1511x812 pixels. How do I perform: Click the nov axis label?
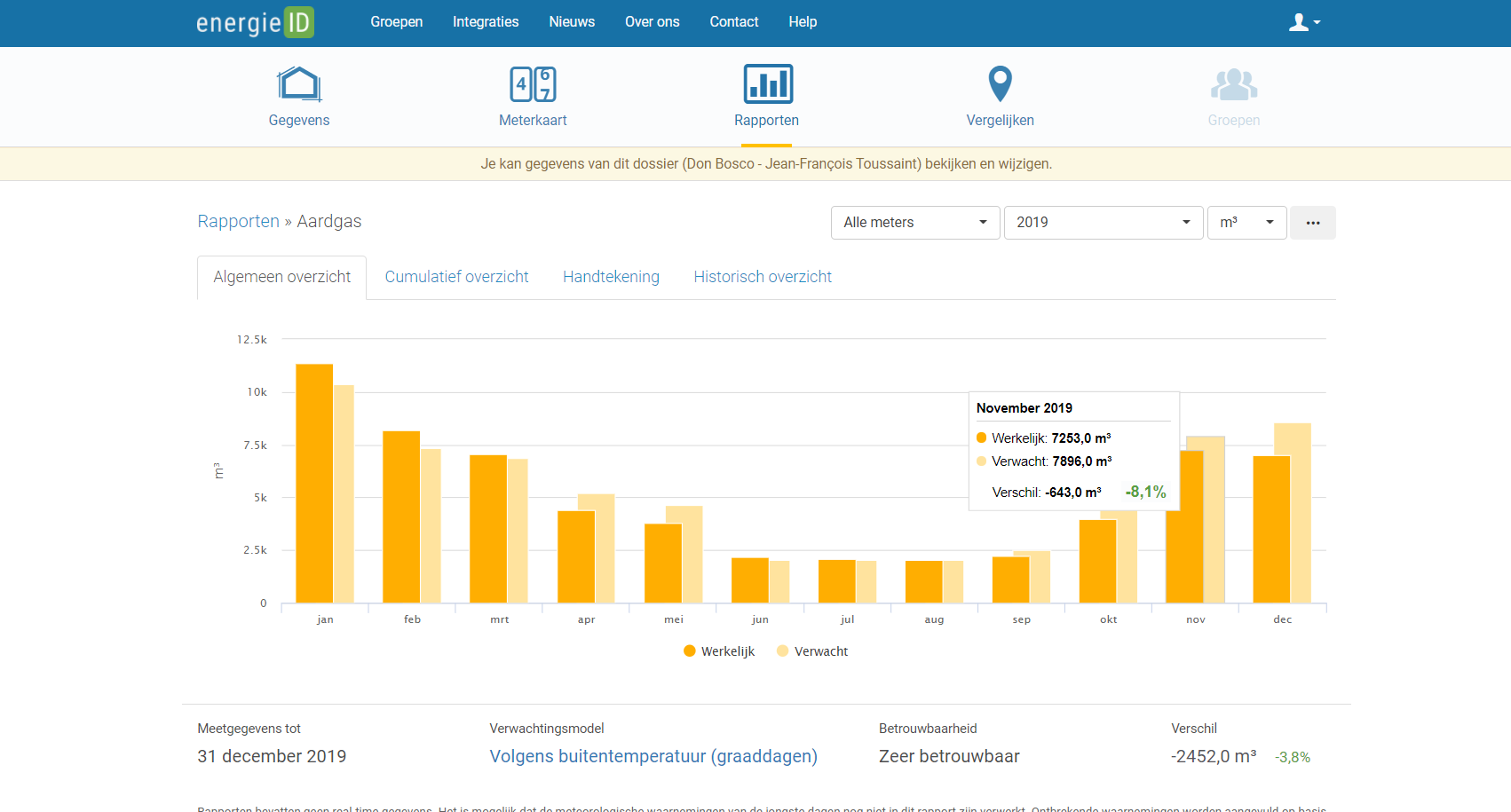tap(1196, 619)
